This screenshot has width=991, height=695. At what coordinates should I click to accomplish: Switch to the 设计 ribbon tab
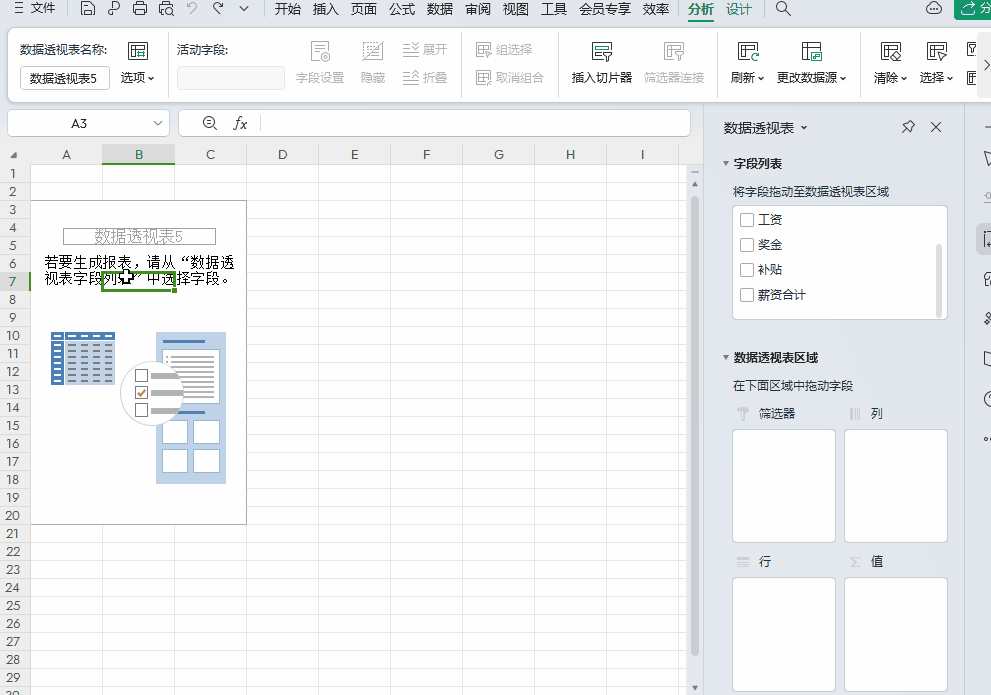tap(739, 10)
